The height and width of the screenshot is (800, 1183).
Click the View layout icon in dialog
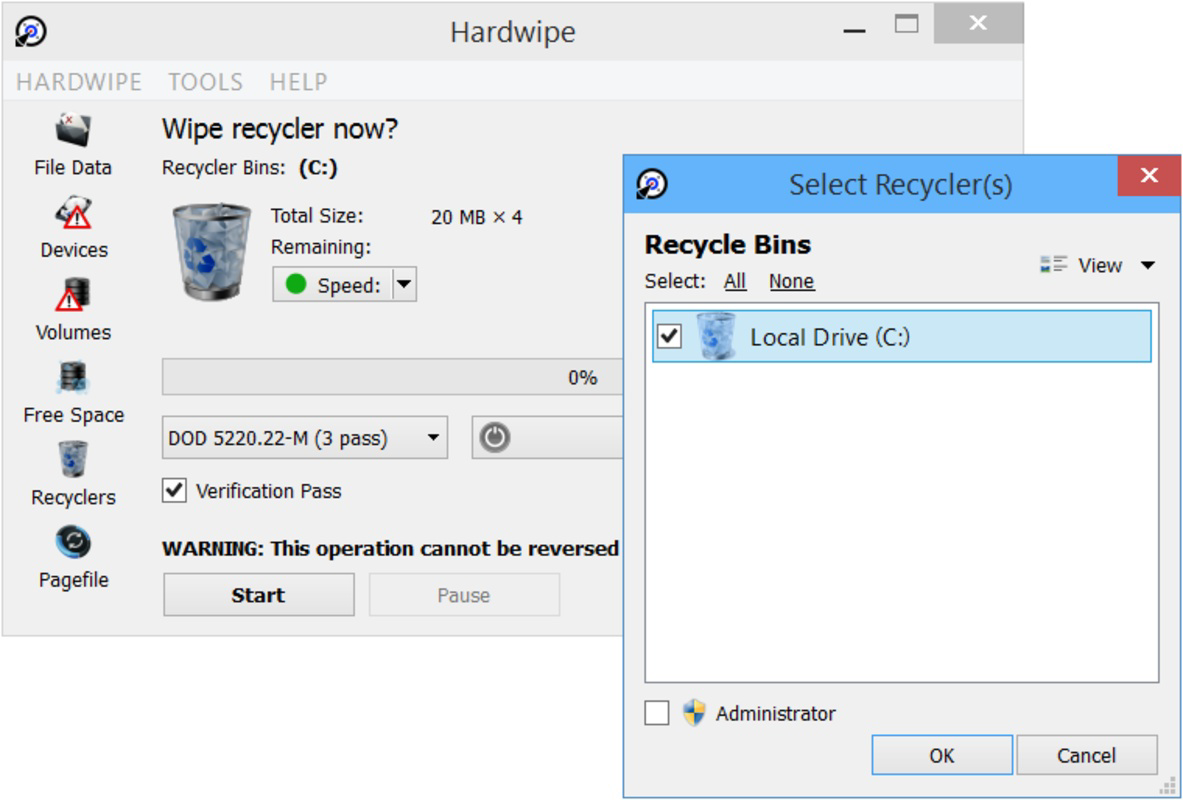[x=1053, y=264]
